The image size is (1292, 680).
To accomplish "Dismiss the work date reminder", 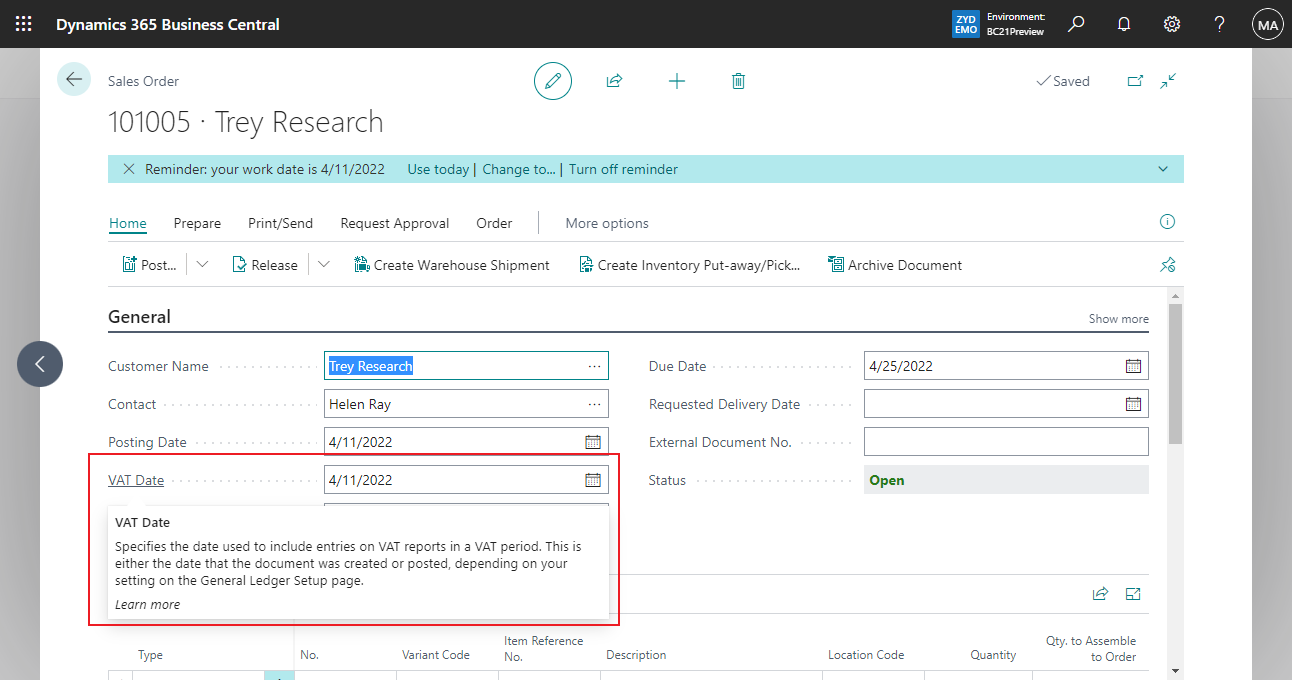I will click(x=129, y=169).
